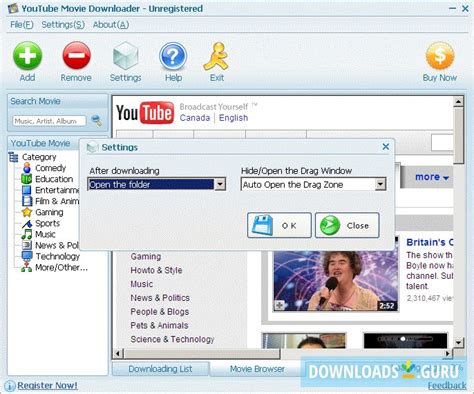Click in the Music, Artist, Album search field
Screen dimensions: 474x394
tap(49, 121)
